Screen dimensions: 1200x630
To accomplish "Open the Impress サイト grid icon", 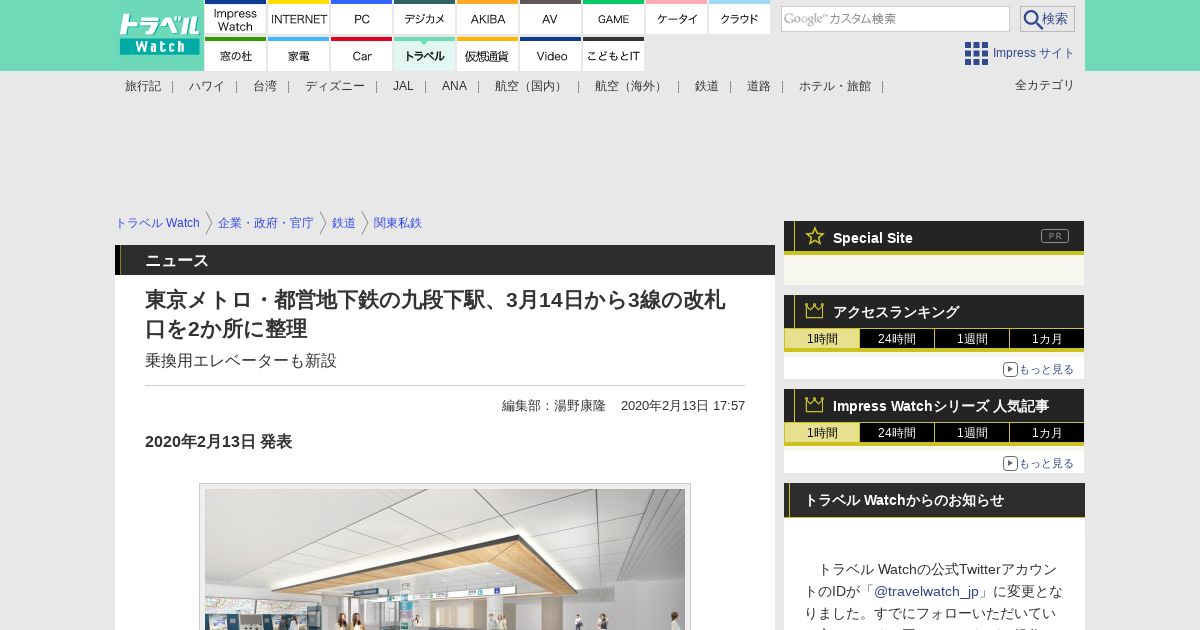I will click(976, 53).
